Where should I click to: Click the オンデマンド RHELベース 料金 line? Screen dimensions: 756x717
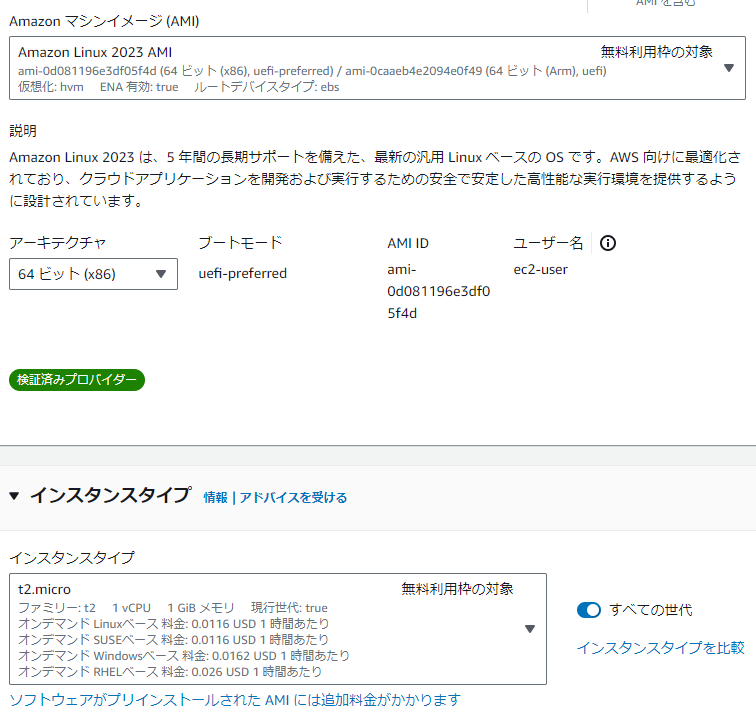(x=170, y=672)
